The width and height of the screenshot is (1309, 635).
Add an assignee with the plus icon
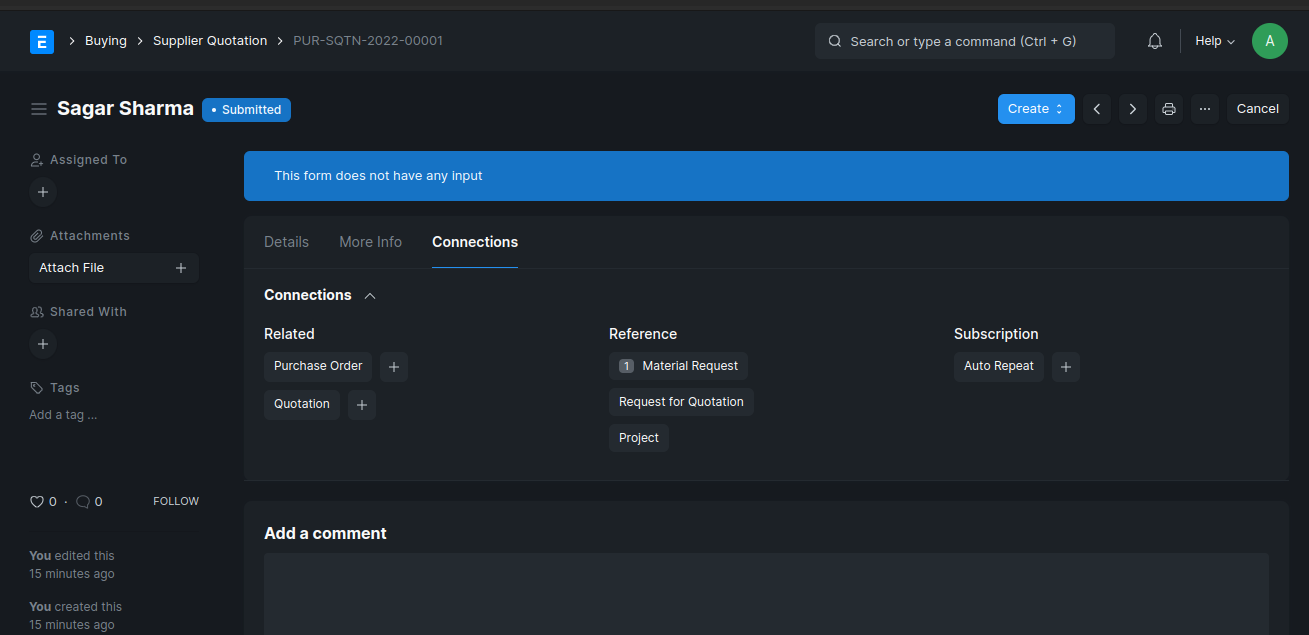tap(42, 191)
